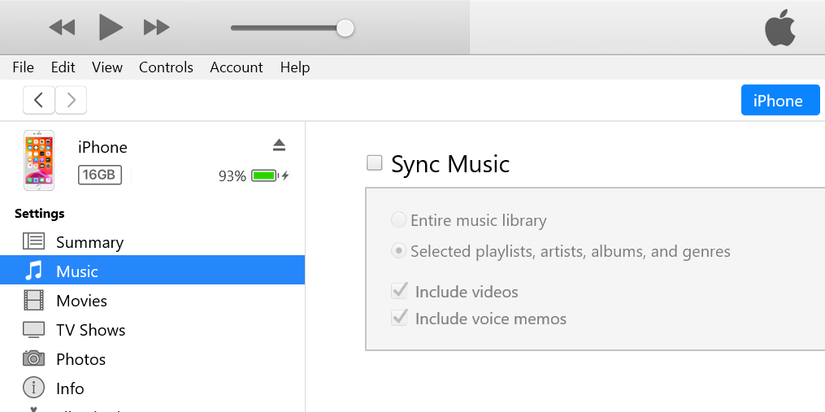Open the Edit menu
This screenshot has width=825, height=412.
pyautogui.click(x=63, y=67)
